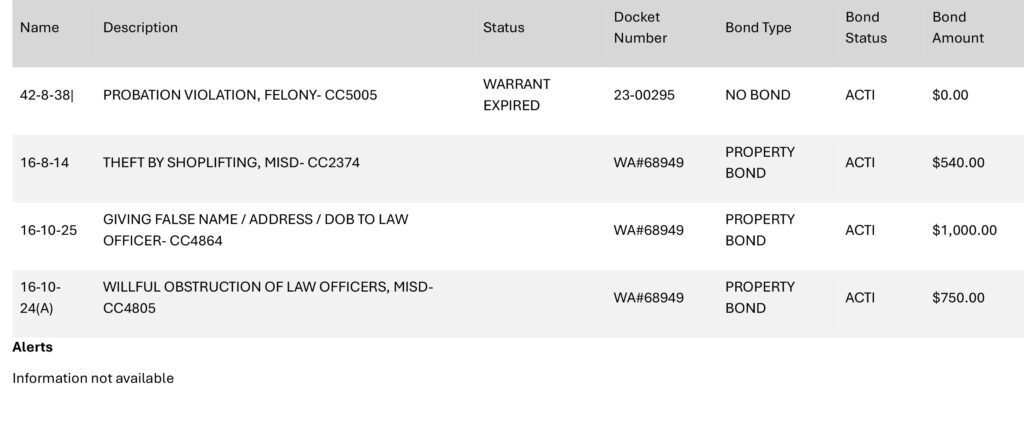The height and width of the screenshot is (421, 1024).
Task: Click statute code 16-10-25
Action: coord(48,230)
